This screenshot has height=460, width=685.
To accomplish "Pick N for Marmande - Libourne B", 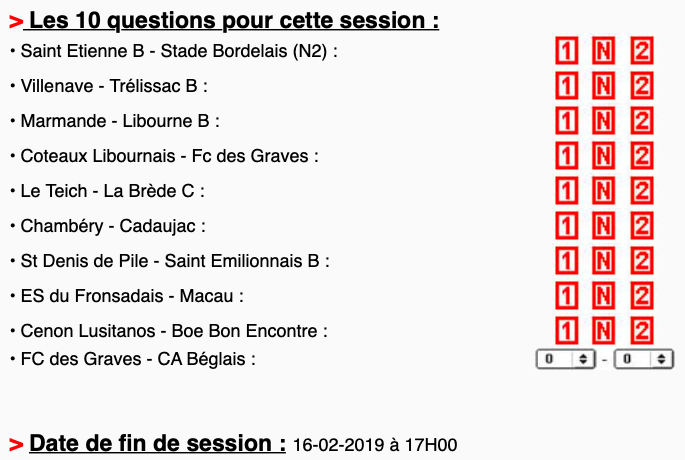I will point(604,121).
